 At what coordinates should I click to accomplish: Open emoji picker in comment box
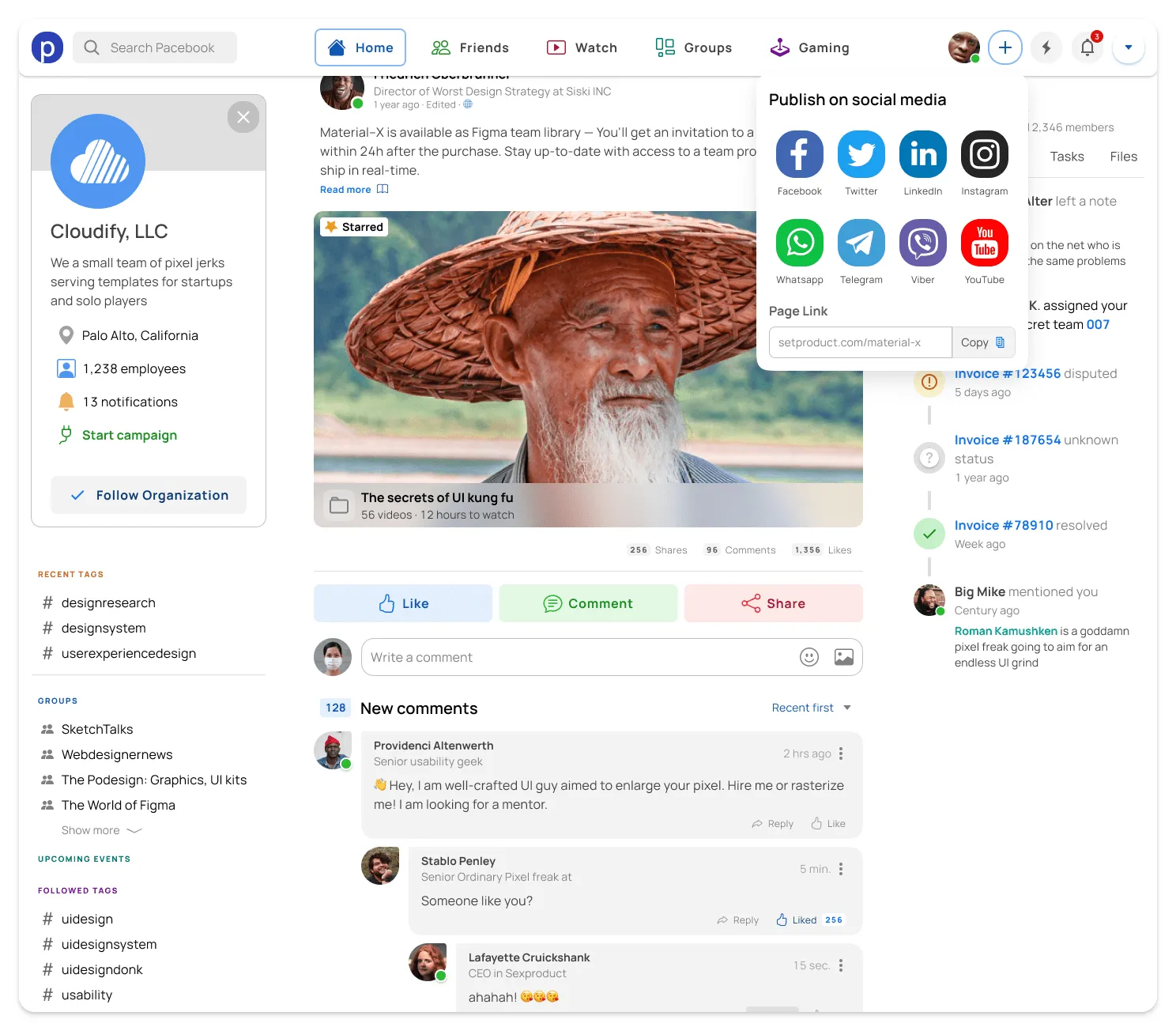808,657
